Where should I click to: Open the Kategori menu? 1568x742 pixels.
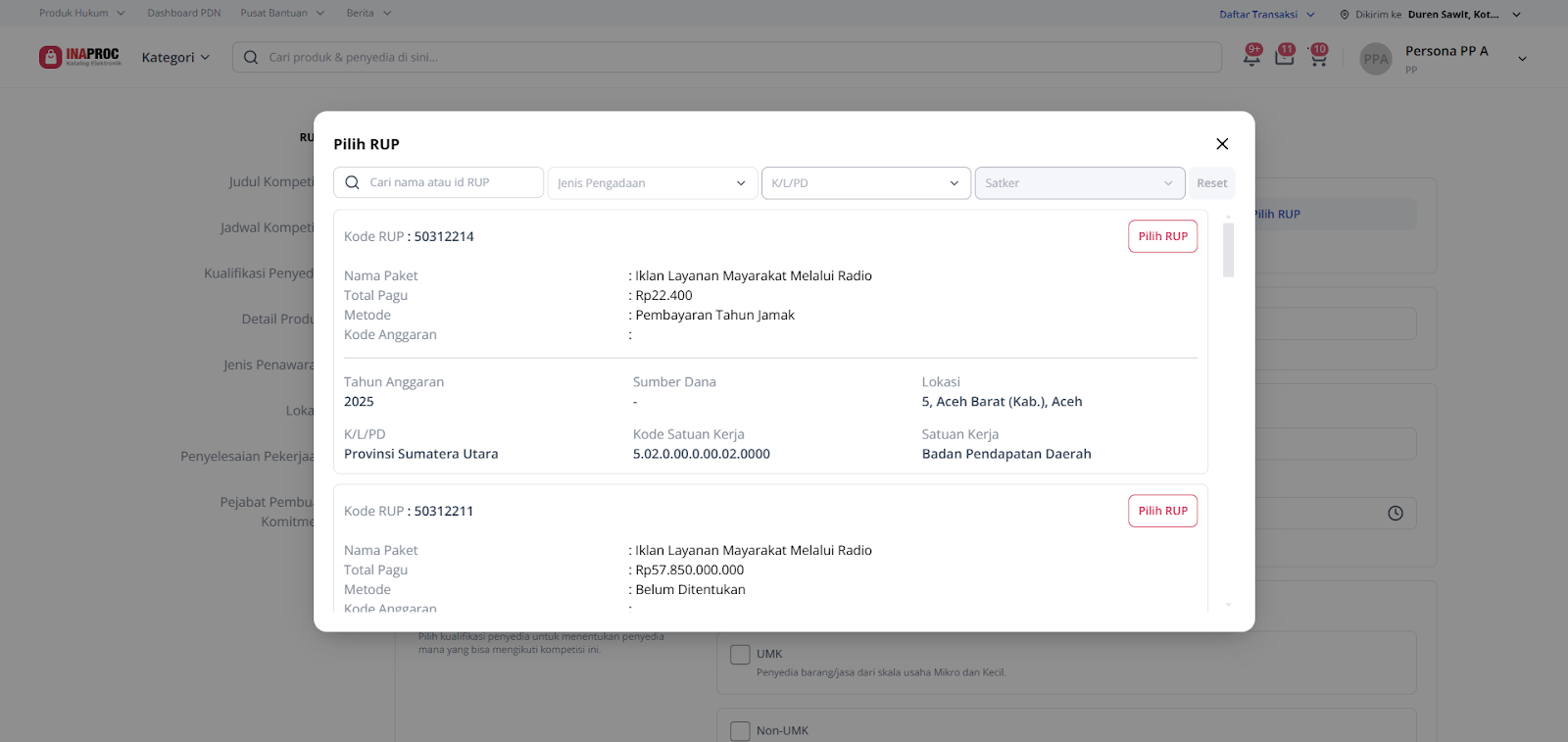[x=175, y=58]
